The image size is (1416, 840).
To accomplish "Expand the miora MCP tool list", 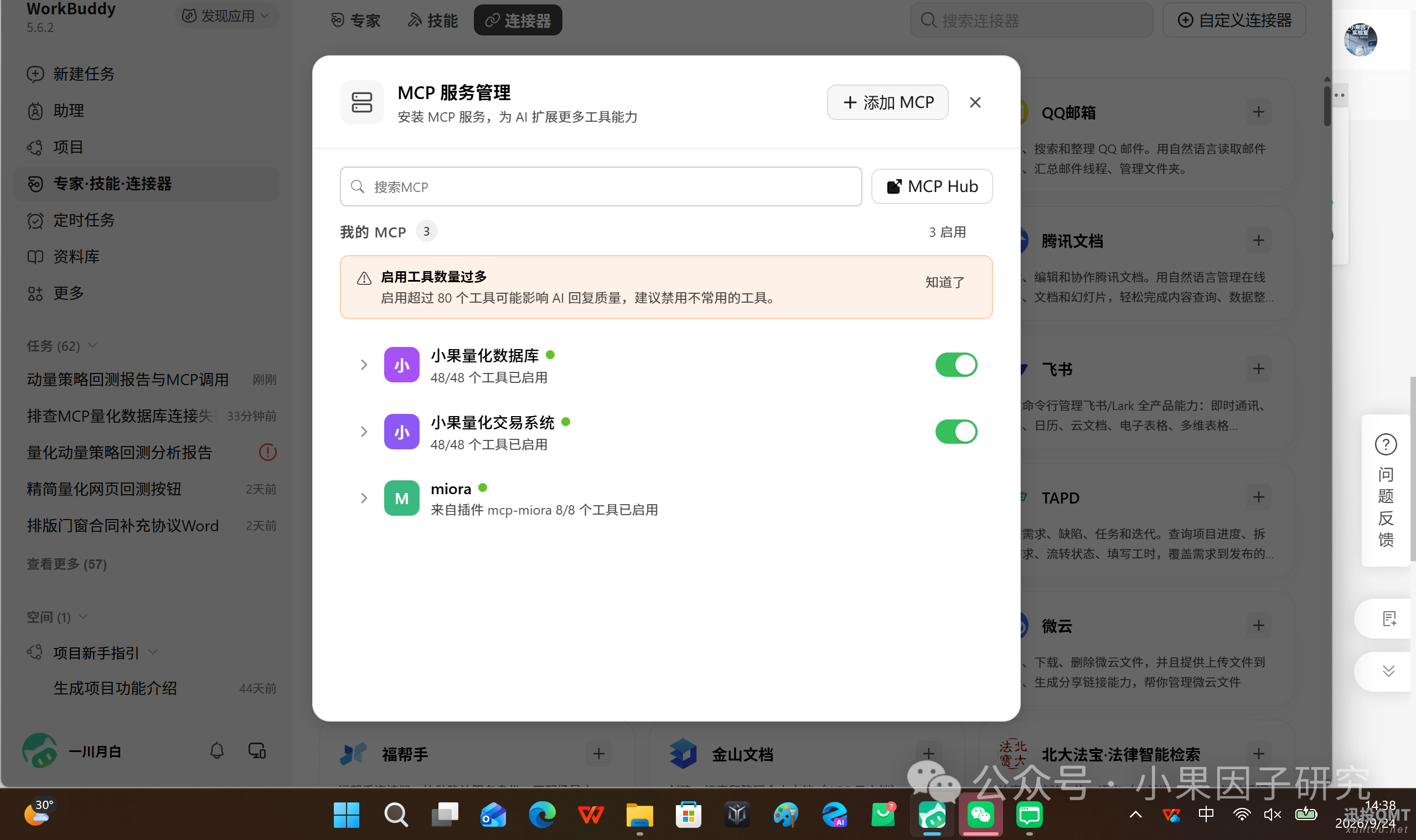I will (364, 498).
